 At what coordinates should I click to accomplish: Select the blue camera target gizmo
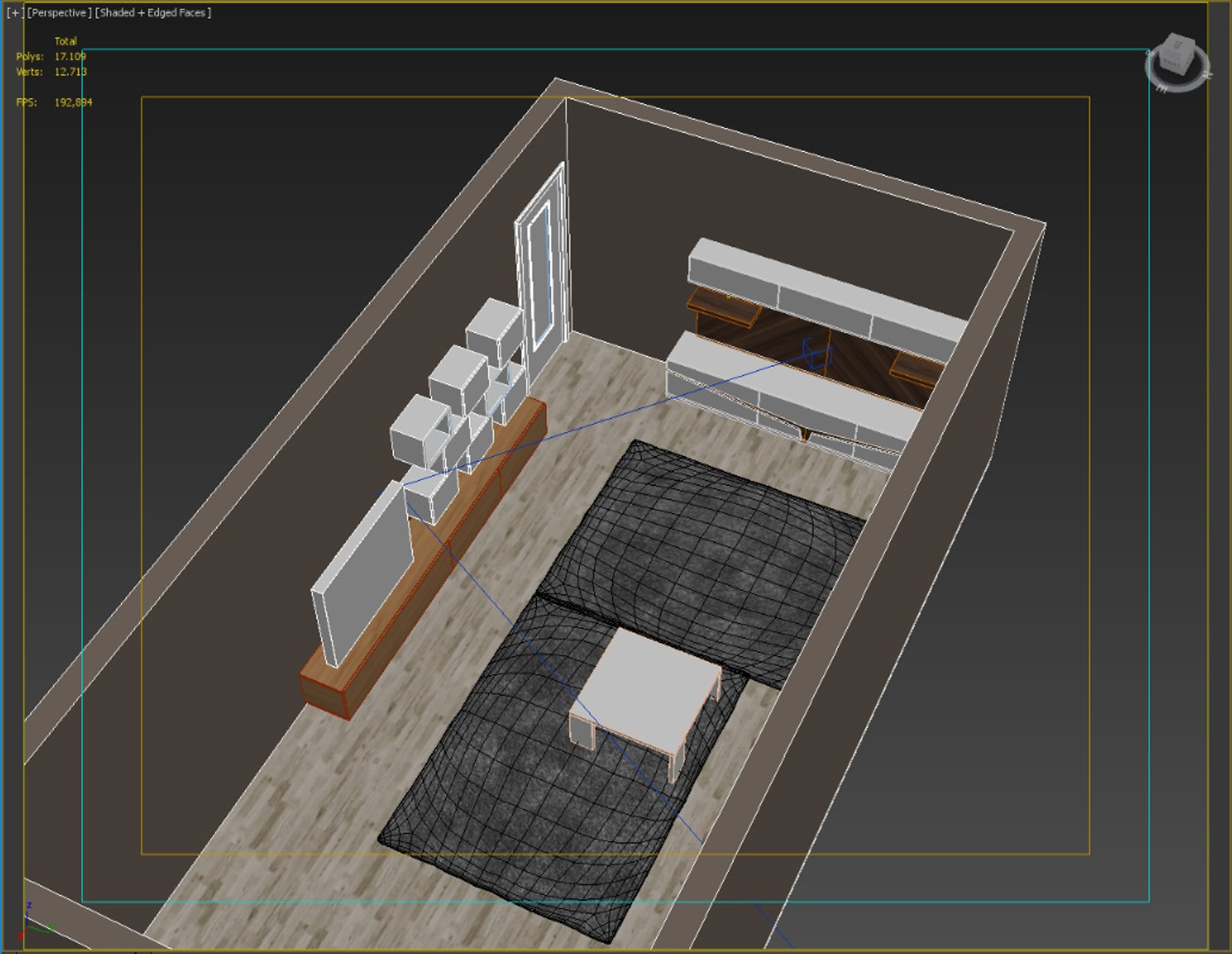tap(816, 353)
